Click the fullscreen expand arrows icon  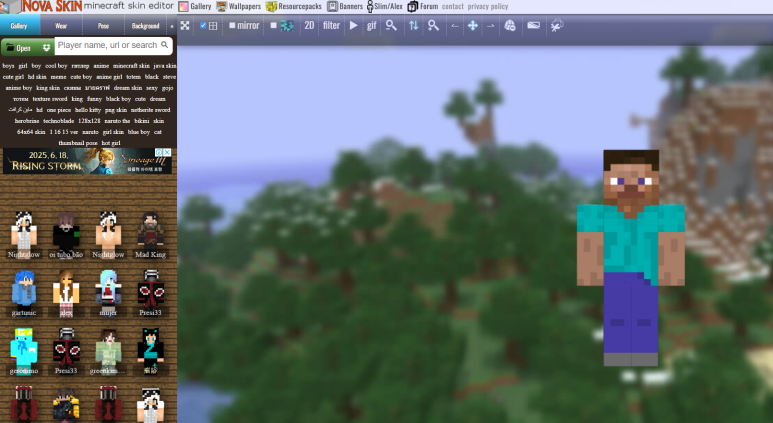tap(185, 26)
